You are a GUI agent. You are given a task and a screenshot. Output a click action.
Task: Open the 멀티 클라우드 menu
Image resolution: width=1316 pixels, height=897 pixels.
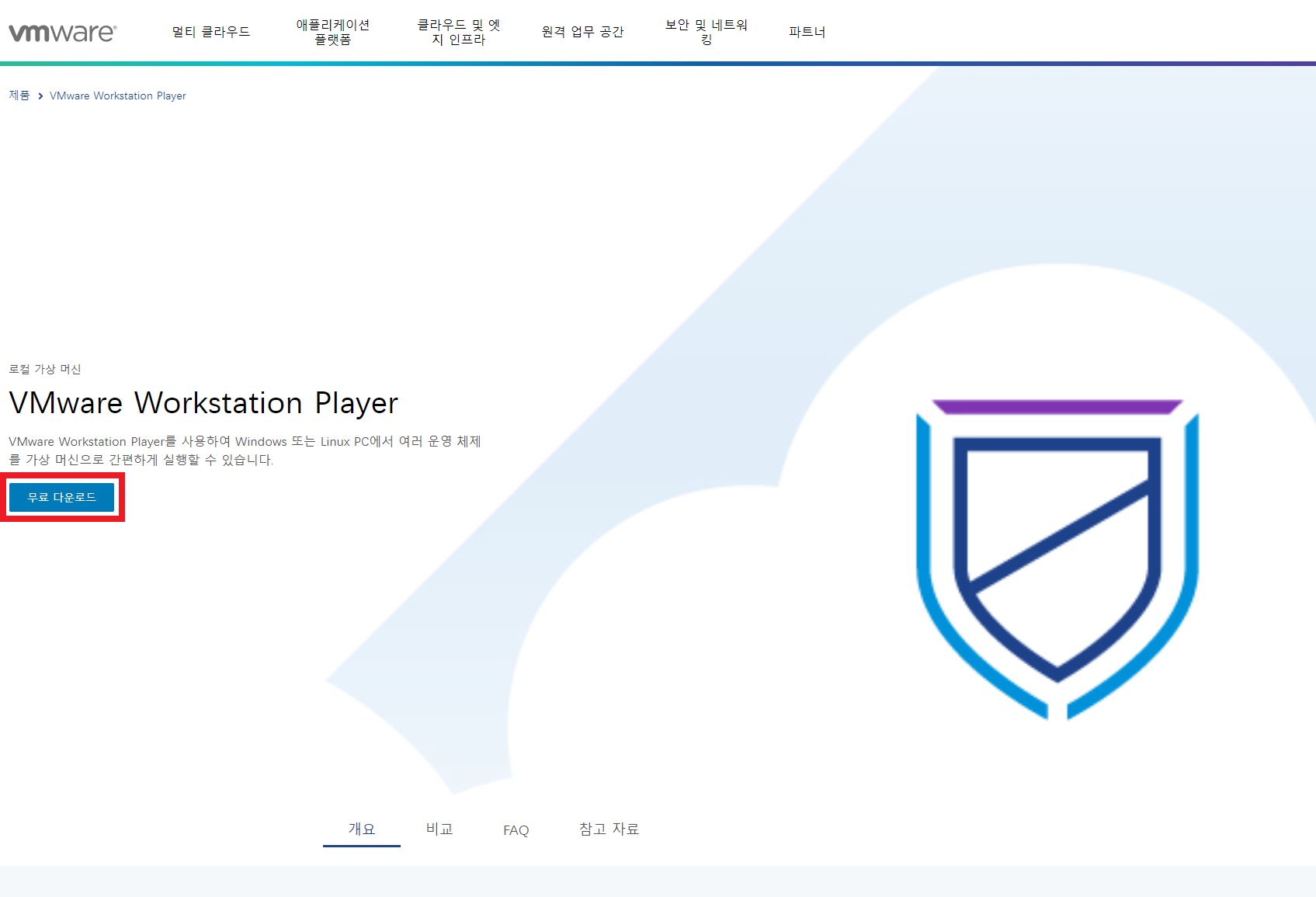[x=211, y=32]
